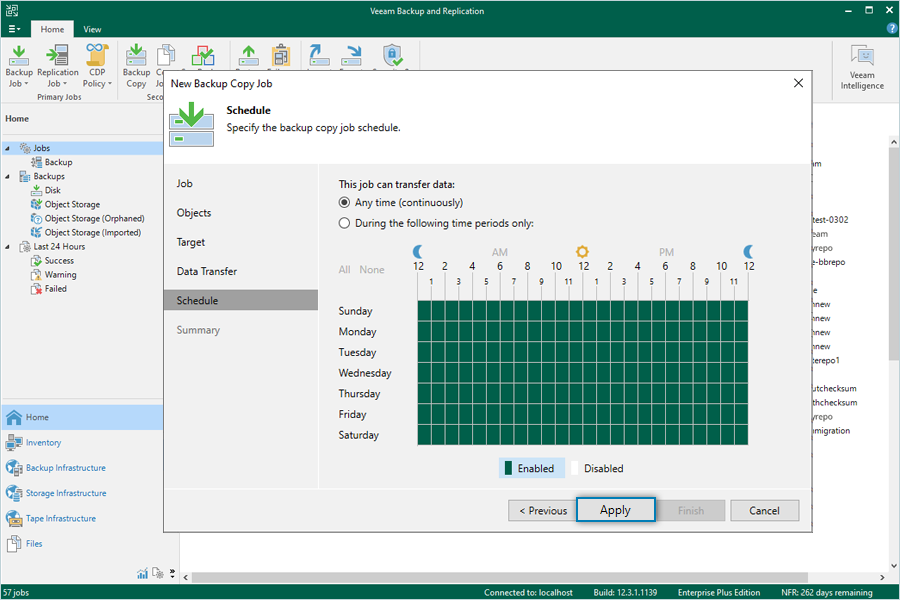Select the plain Object Storage tree node
The image size is (900, 600).
72,204
